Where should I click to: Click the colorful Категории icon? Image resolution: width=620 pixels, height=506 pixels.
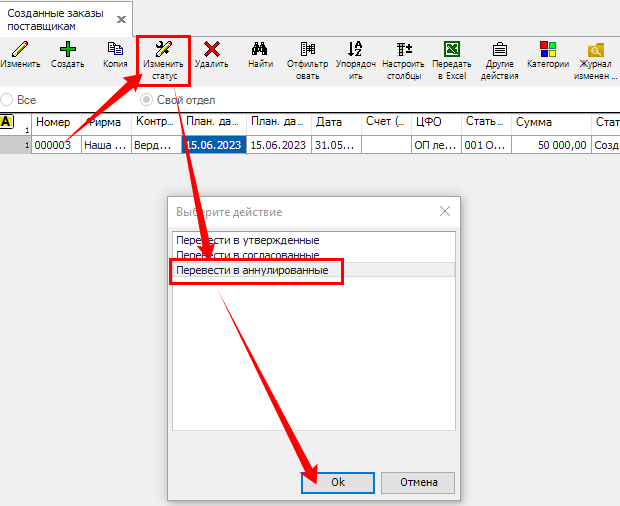click(548, 50)
